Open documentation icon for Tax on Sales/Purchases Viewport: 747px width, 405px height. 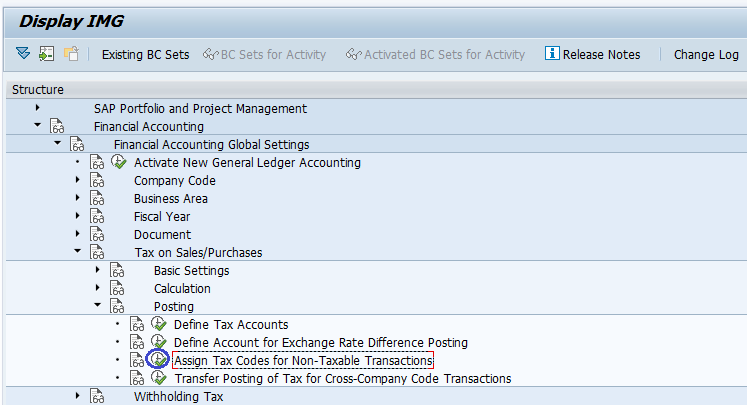click(97, 253)
